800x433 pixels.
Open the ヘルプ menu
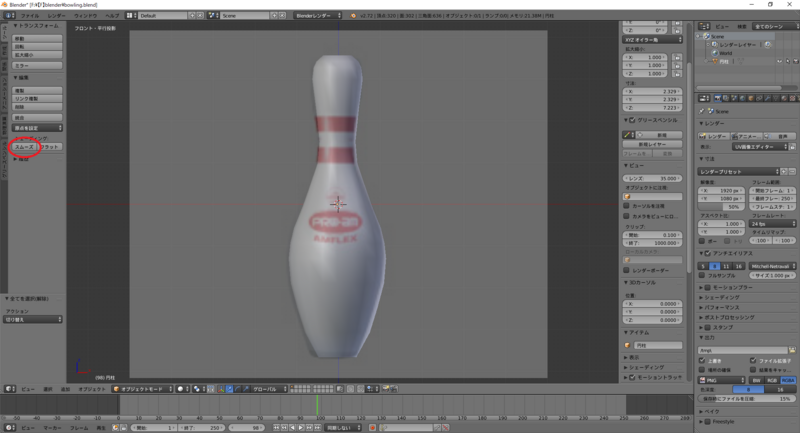point(112,16)
